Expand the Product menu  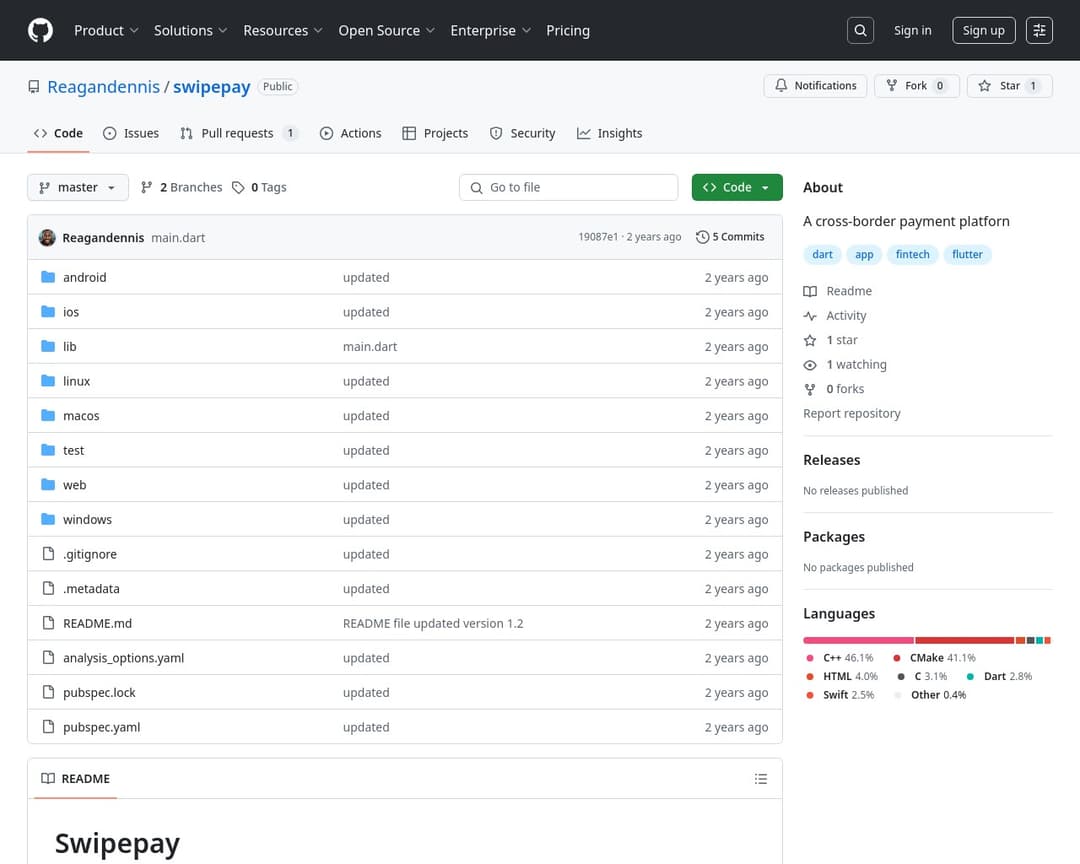(x=106, y=30)
